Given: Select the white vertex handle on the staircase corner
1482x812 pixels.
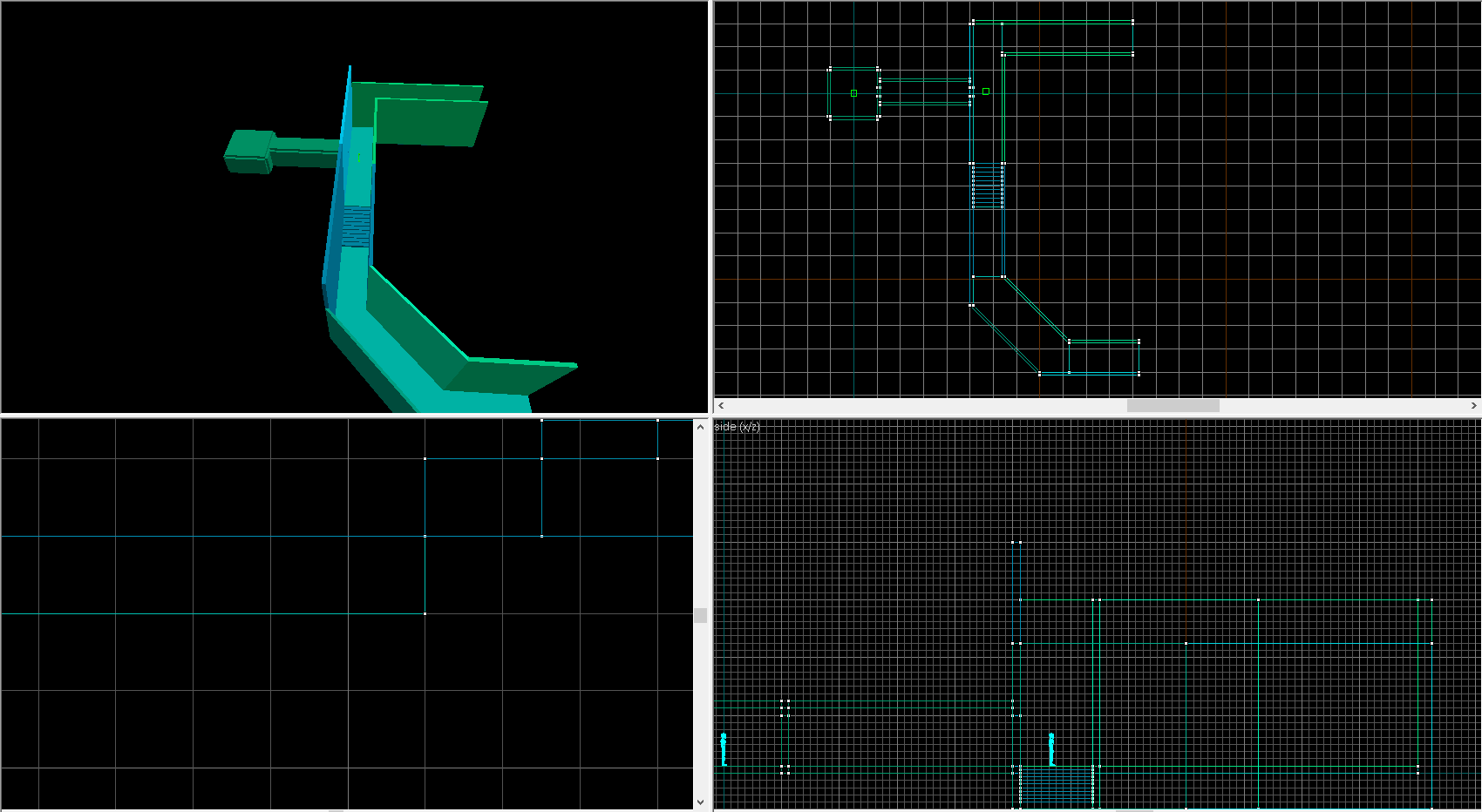Looking at the screenshot, I should click(971, 163).
